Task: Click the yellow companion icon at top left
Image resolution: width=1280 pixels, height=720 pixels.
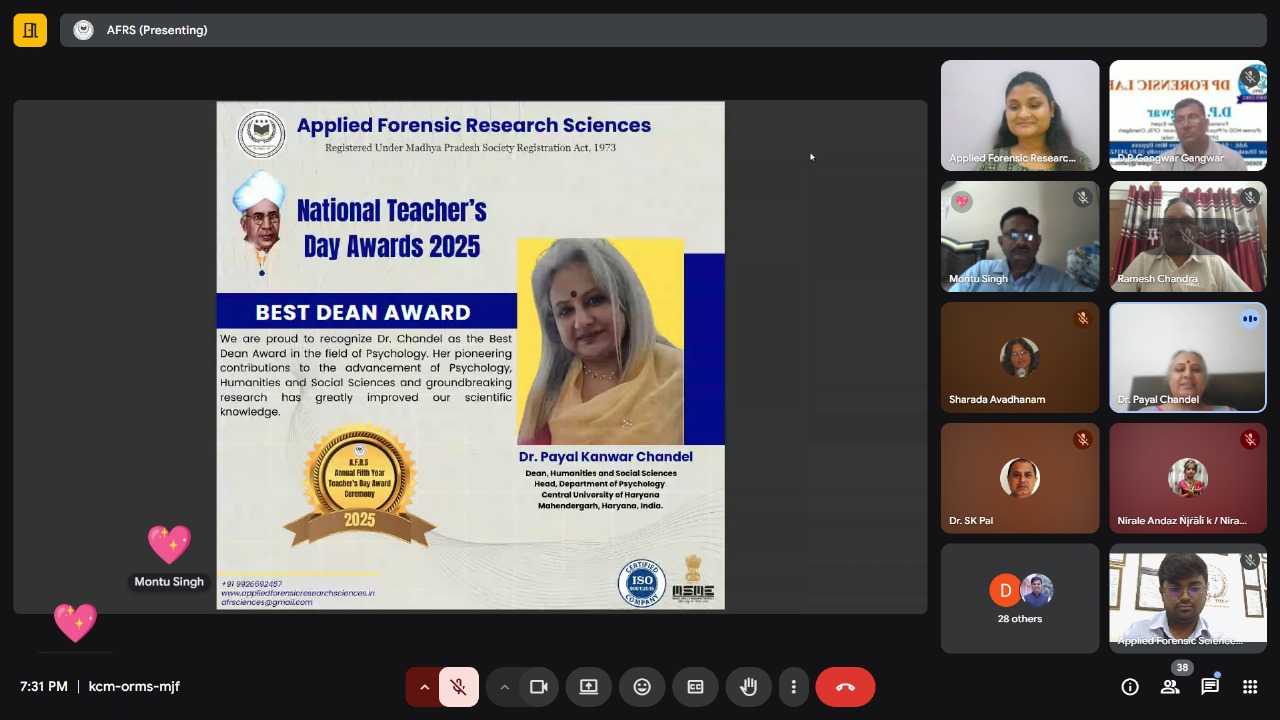Action: click(x=30, y=30)
